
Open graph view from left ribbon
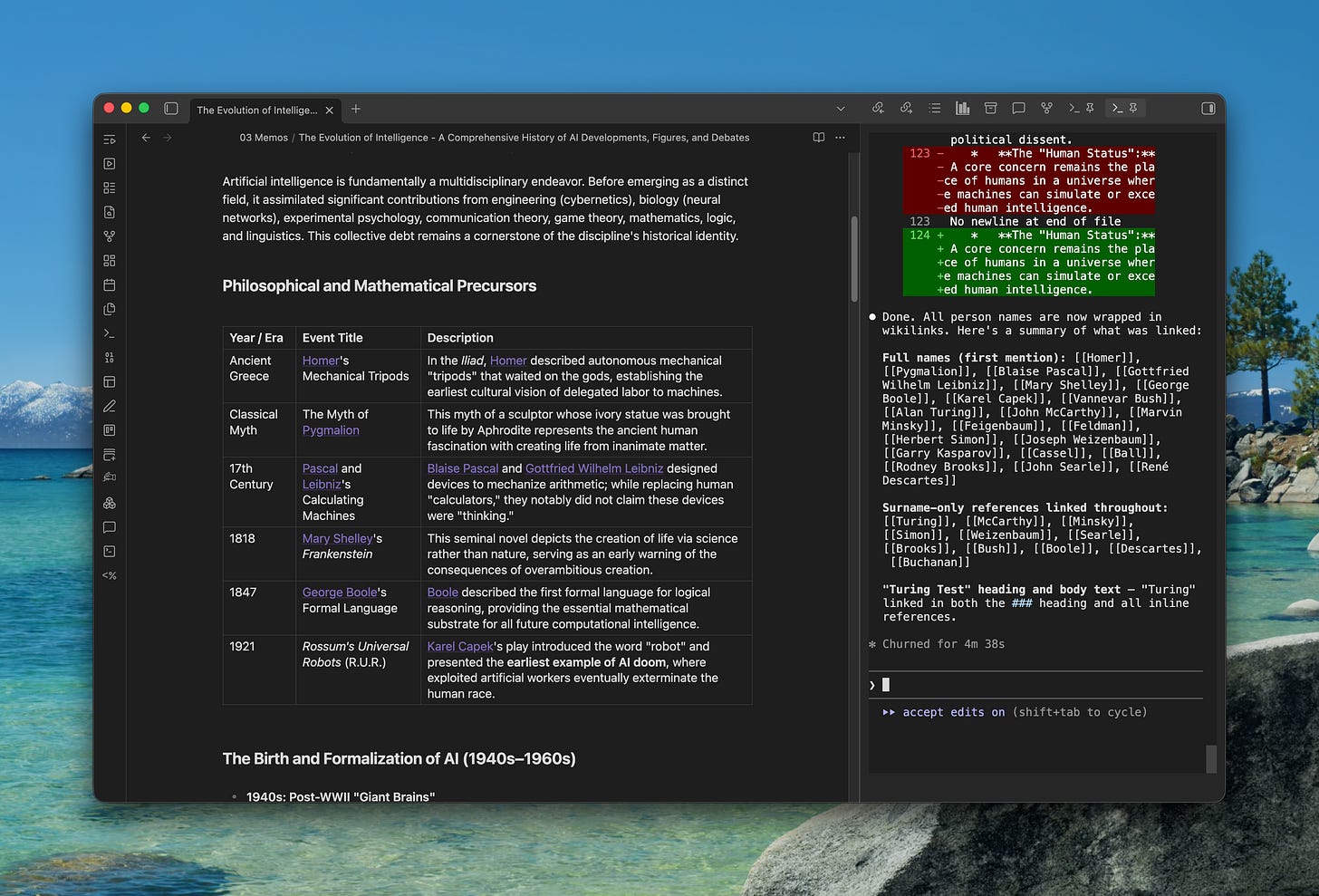(110, 236)
